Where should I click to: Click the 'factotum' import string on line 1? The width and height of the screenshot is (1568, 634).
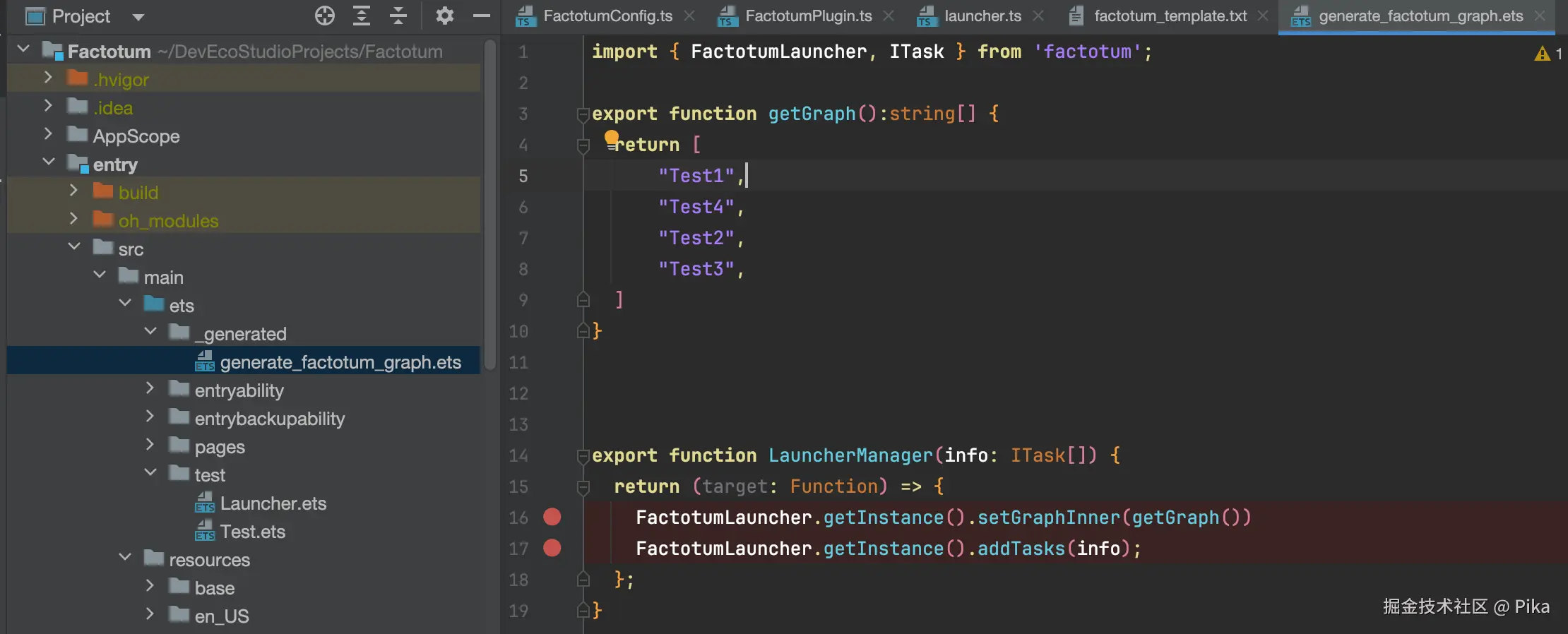tap(1088, 52)
